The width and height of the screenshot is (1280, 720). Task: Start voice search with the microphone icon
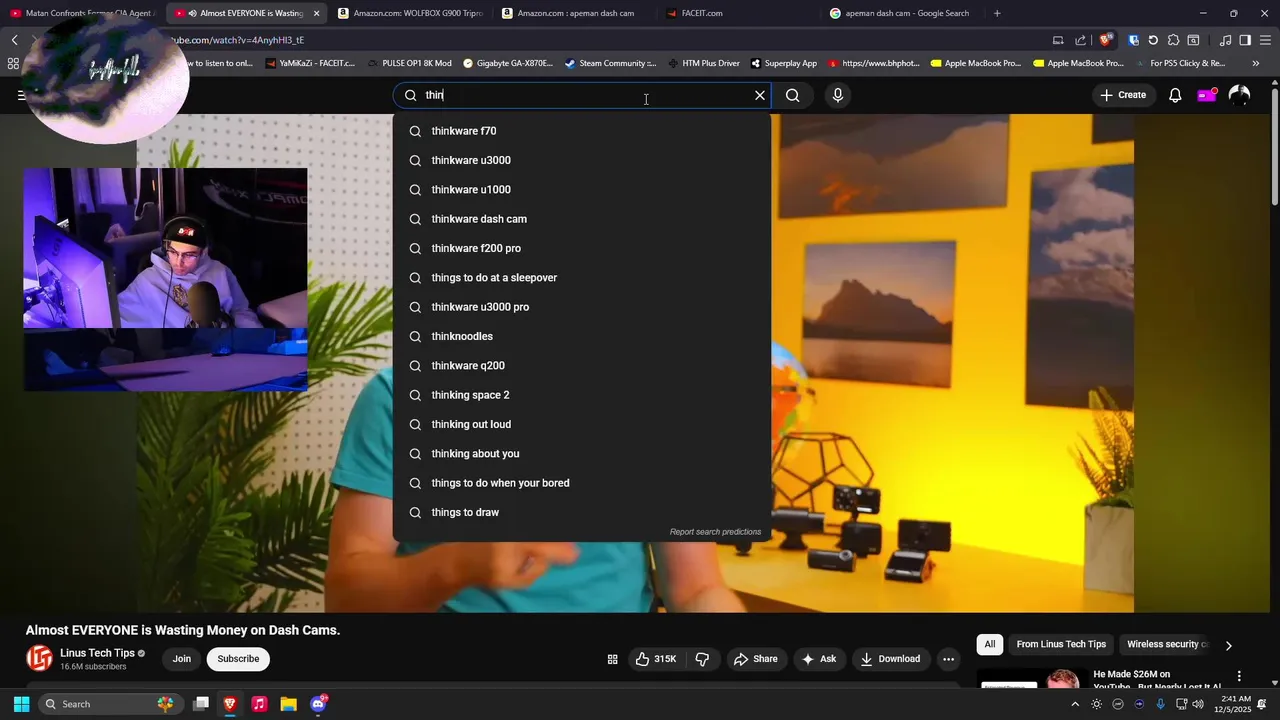[838, 95]
